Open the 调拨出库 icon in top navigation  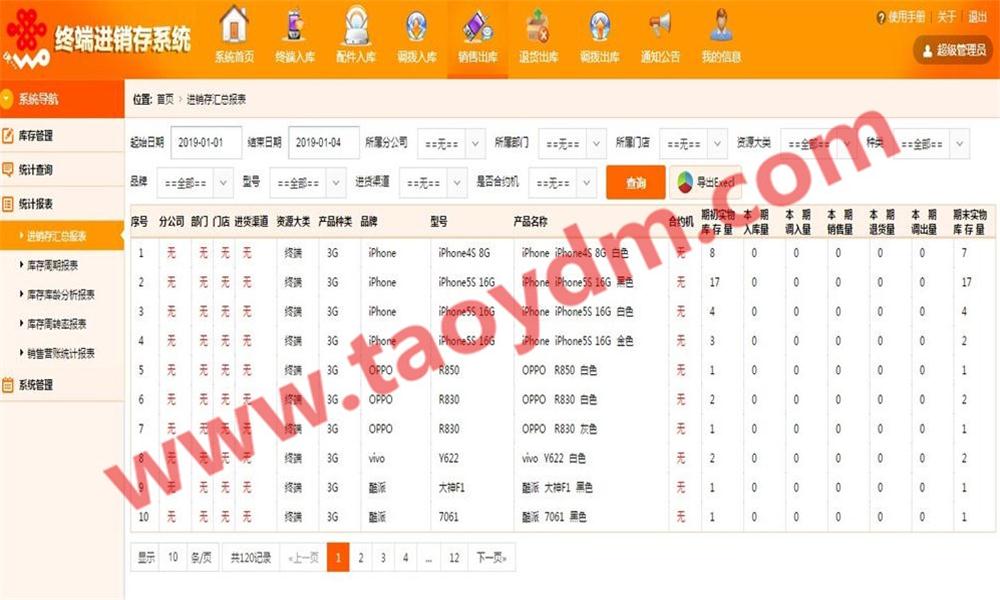pos(599,27)
